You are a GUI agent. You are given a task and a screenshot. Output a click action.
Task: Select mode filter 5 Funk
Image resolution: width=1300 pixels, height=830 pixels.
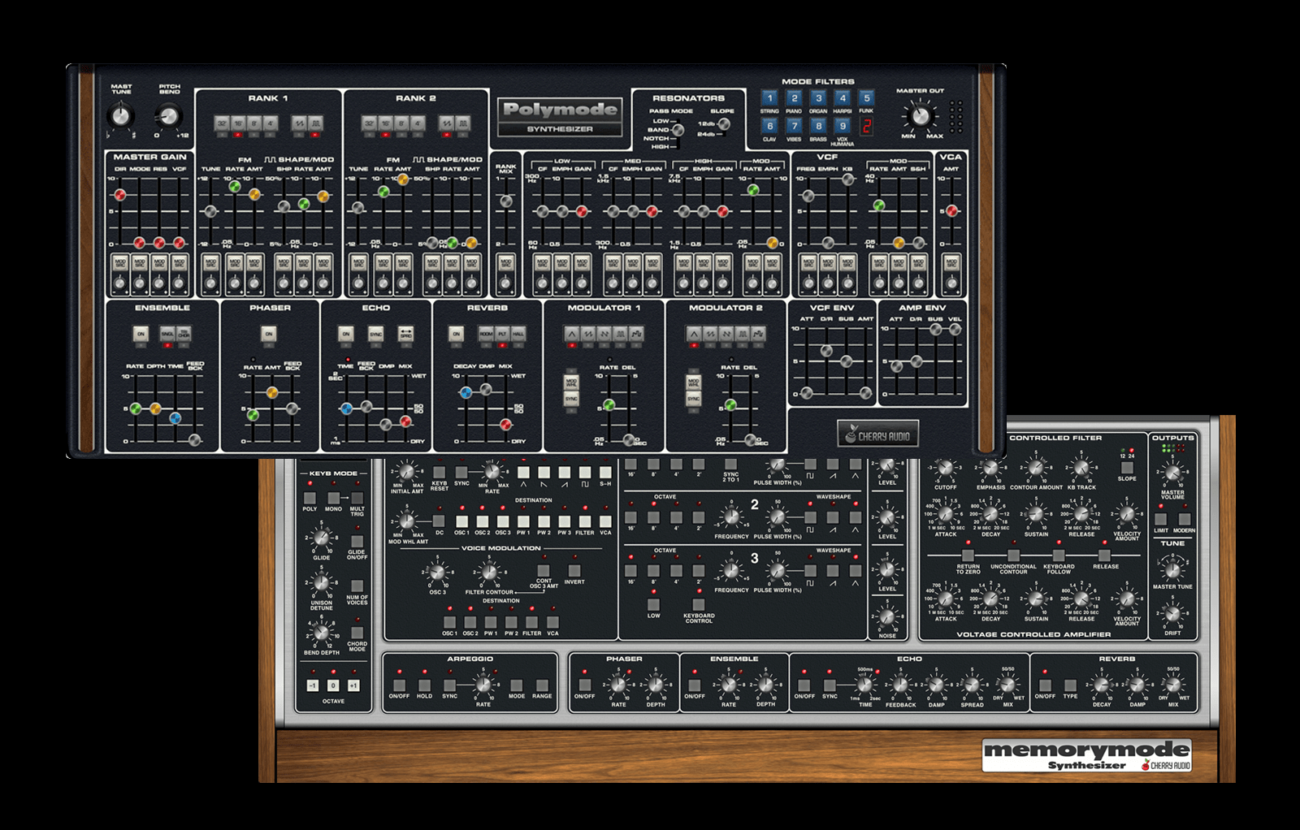pyautogui.click(x=866, y=98)
